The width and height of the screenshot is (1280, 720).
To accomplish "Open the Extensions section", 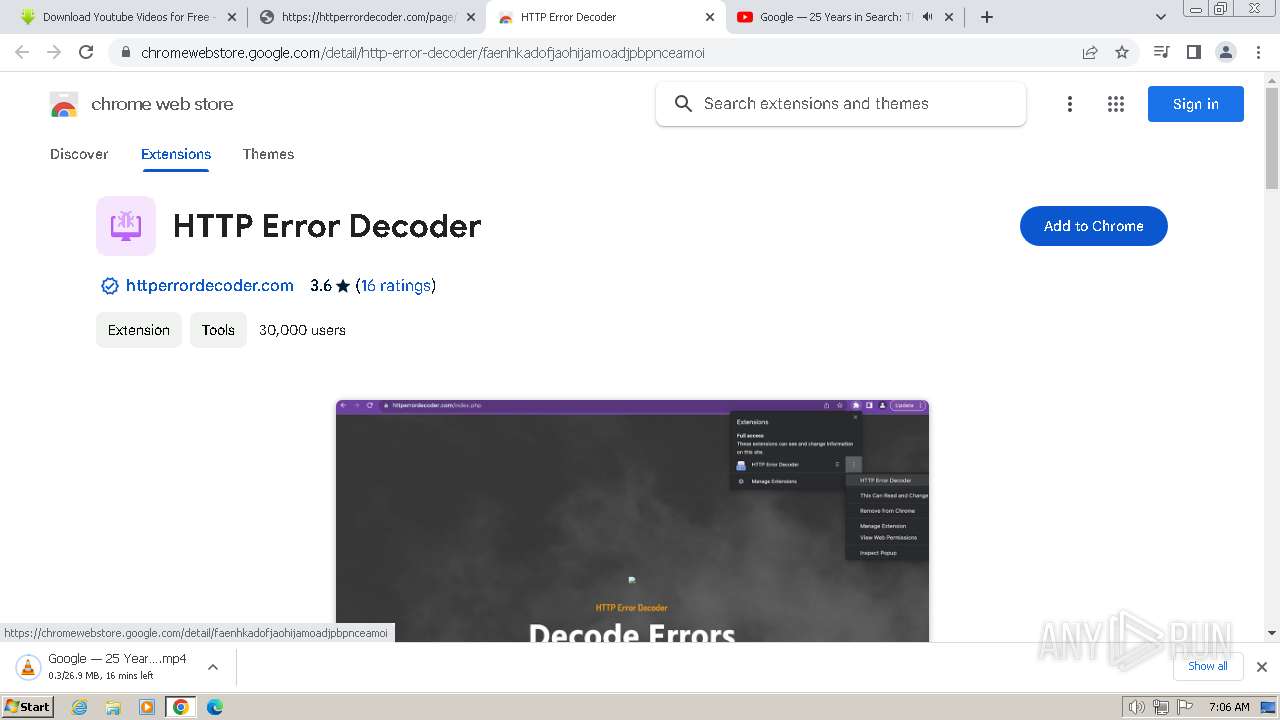I will tap(176, 154).
